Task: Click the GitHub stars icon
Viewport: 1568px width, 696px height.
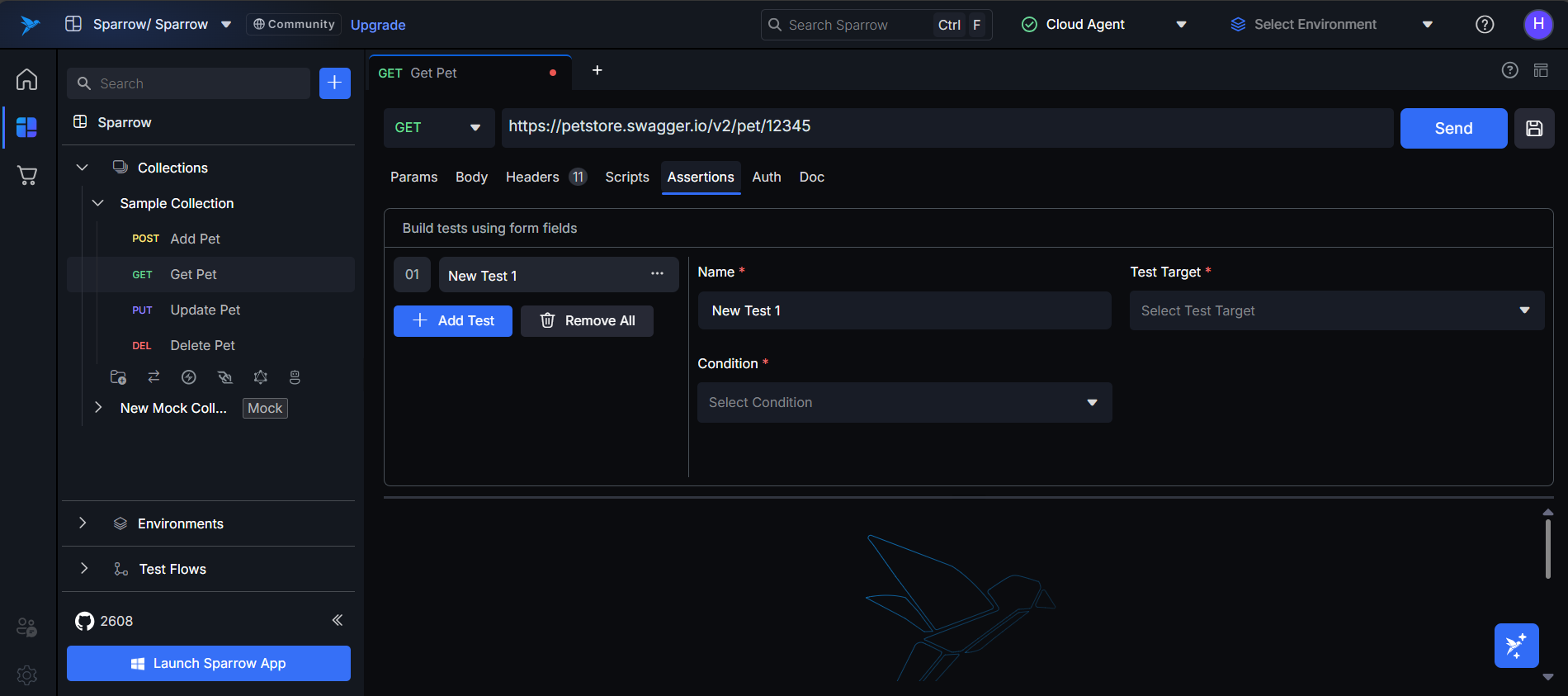Action: 84,621
